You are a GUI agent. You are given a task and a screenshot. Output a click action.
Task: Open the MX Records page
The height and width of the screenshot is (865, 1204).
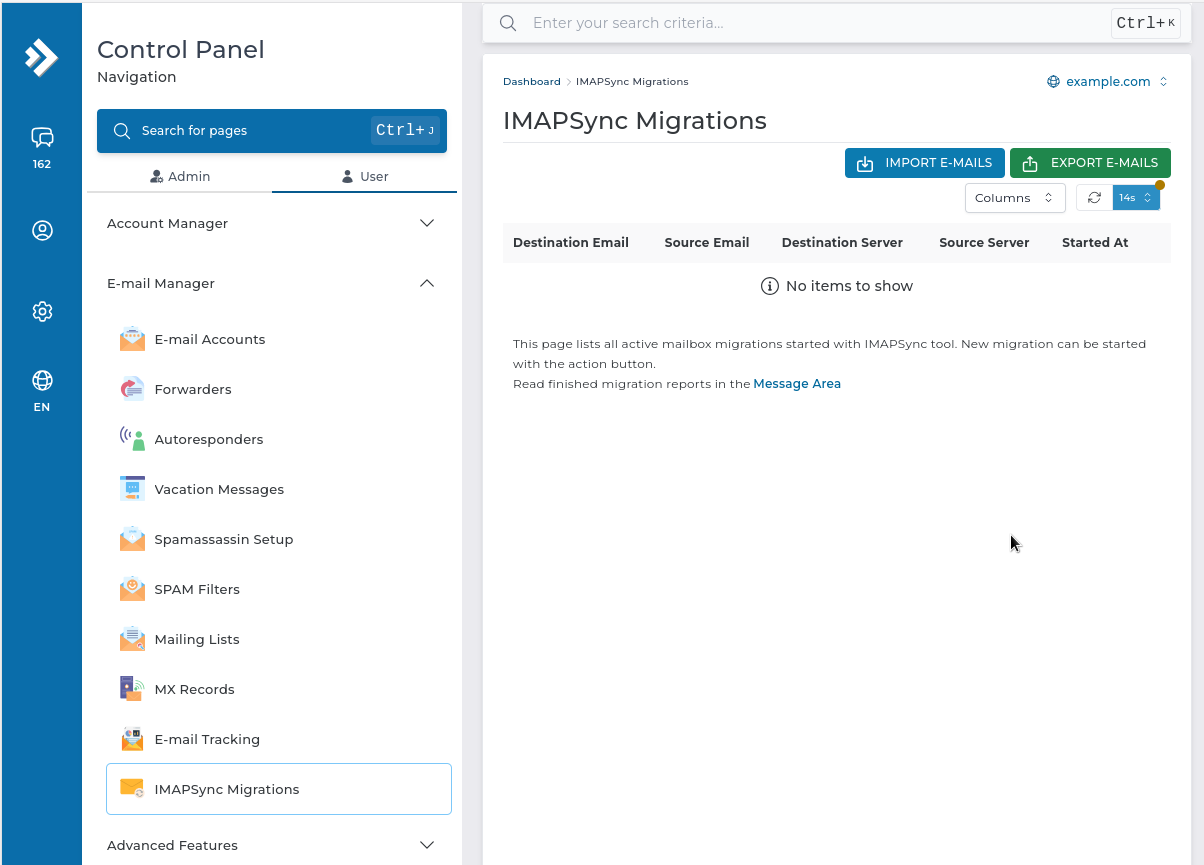[x=194, y=689]
